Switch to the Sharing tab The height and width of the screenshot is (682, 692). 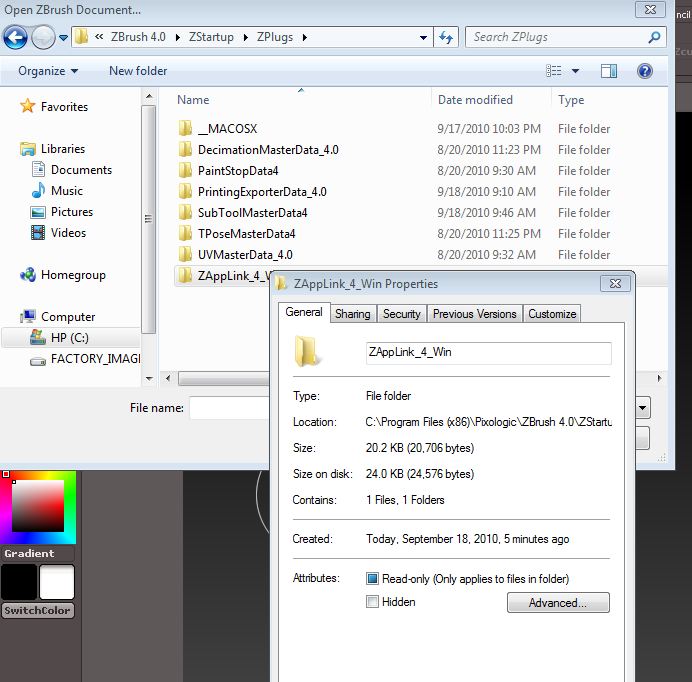point(353,314)
